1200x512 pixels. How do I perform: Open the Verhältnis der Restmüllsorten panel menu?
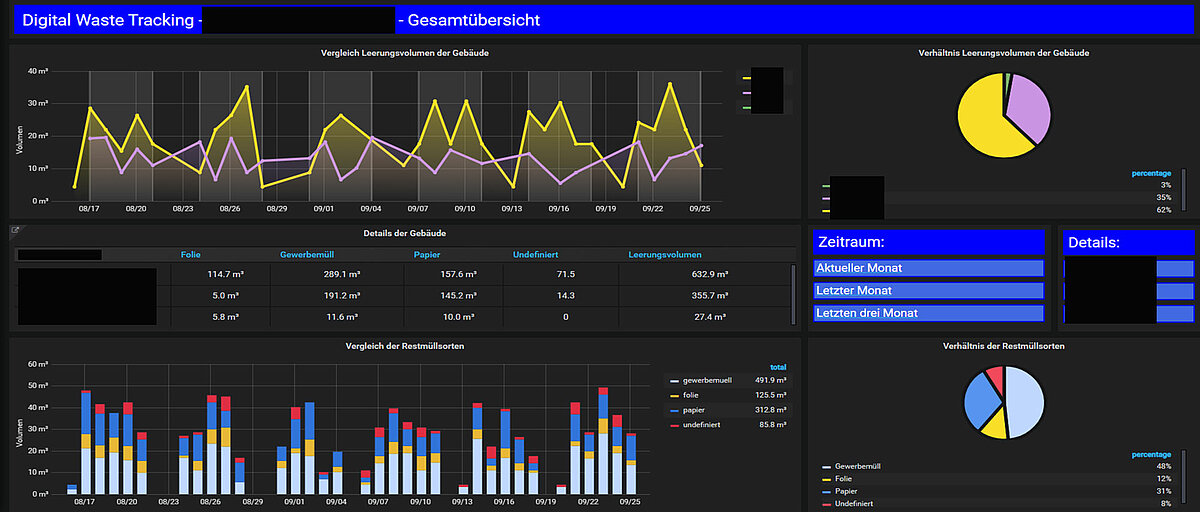coord(1003,346)
